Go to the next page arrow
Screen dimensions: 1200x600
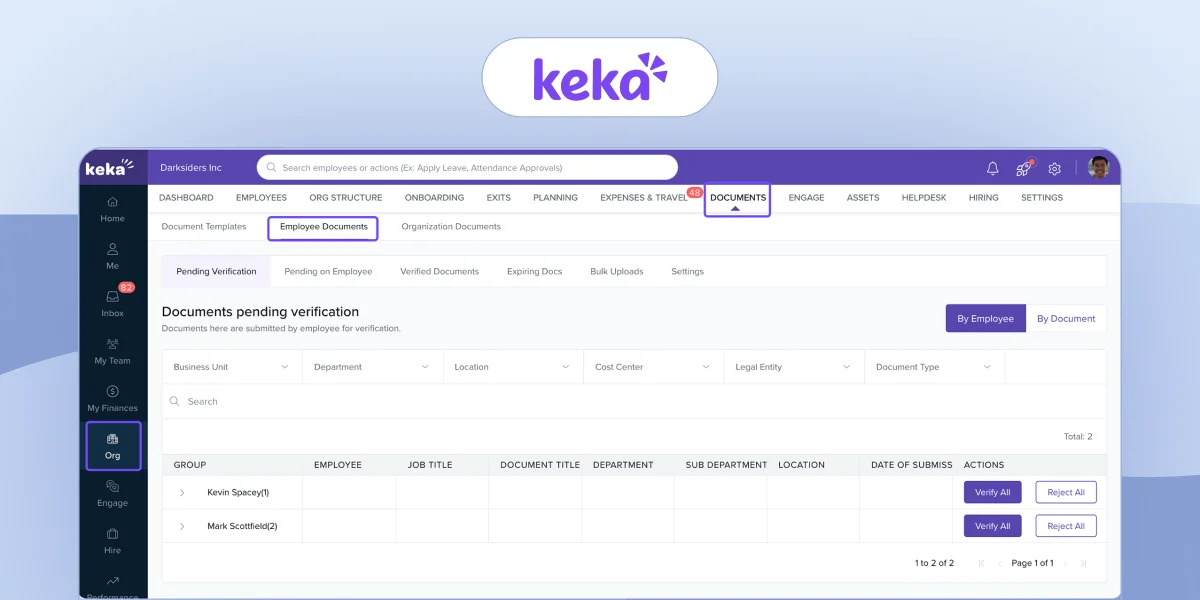coord(1067,563)
